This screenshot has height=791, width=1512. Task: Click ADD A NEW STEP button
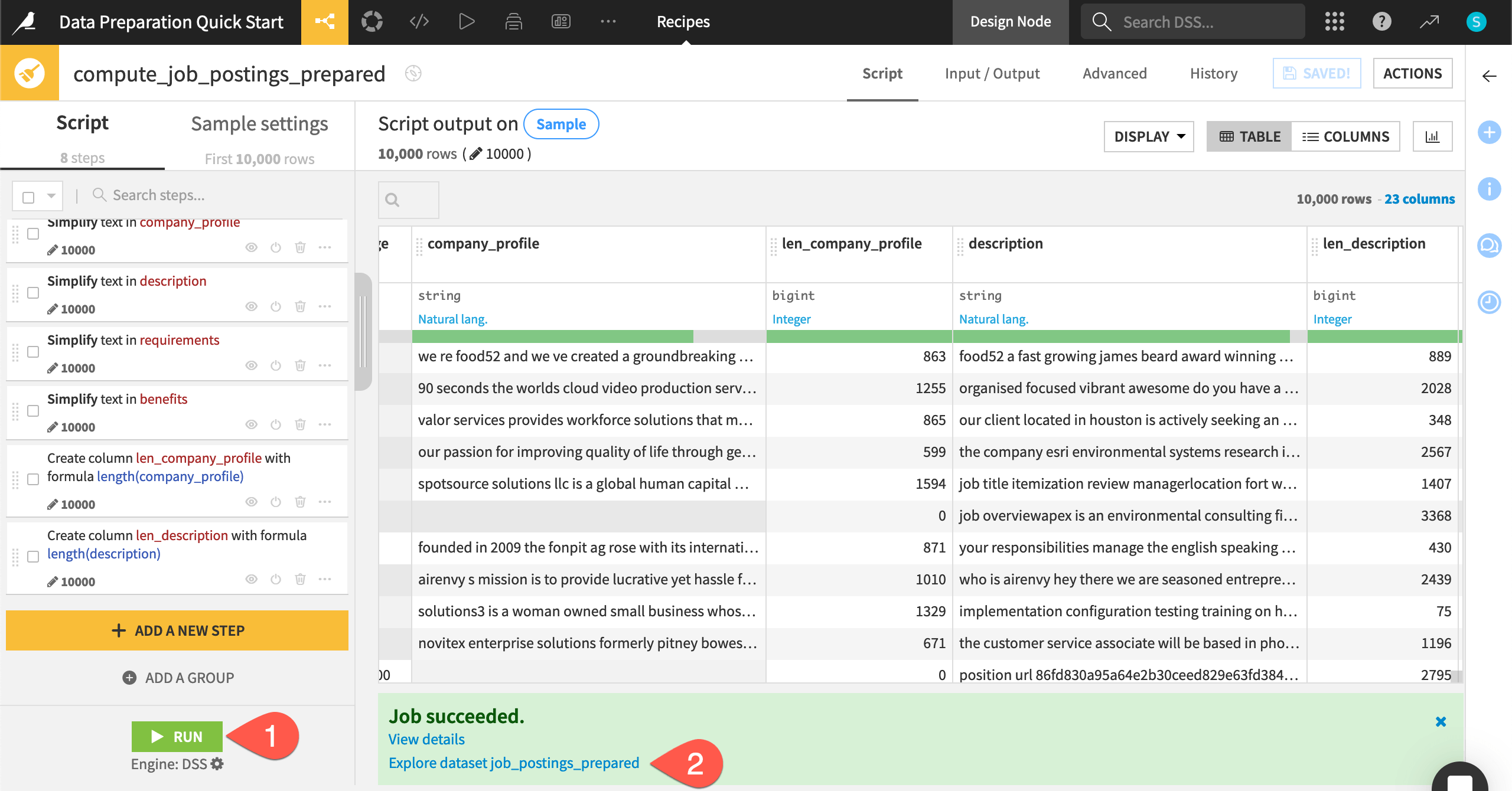coord(177,630)
